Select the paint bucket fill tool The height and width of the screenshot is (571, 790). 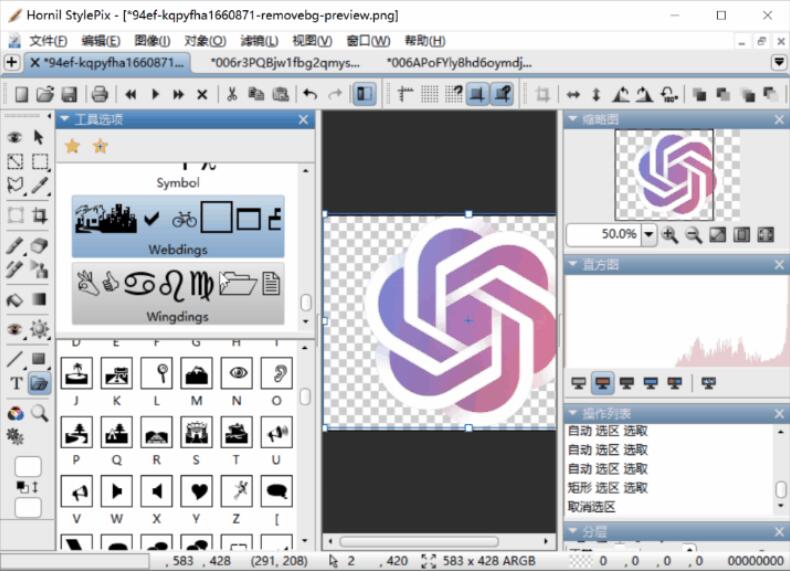click(x=15, y=300)
